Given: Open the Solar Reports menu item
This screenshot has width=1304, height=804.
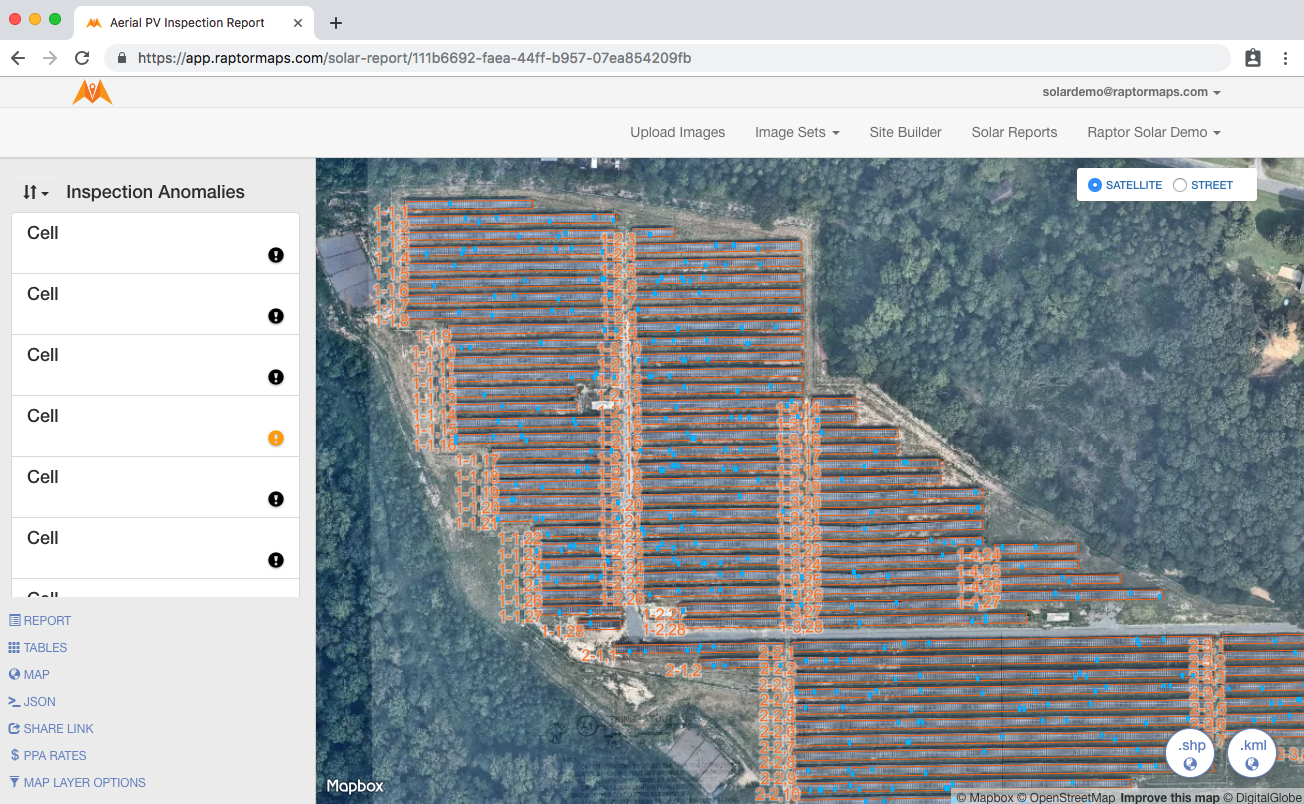Looking at the screenshot, I should [1014, 132].
